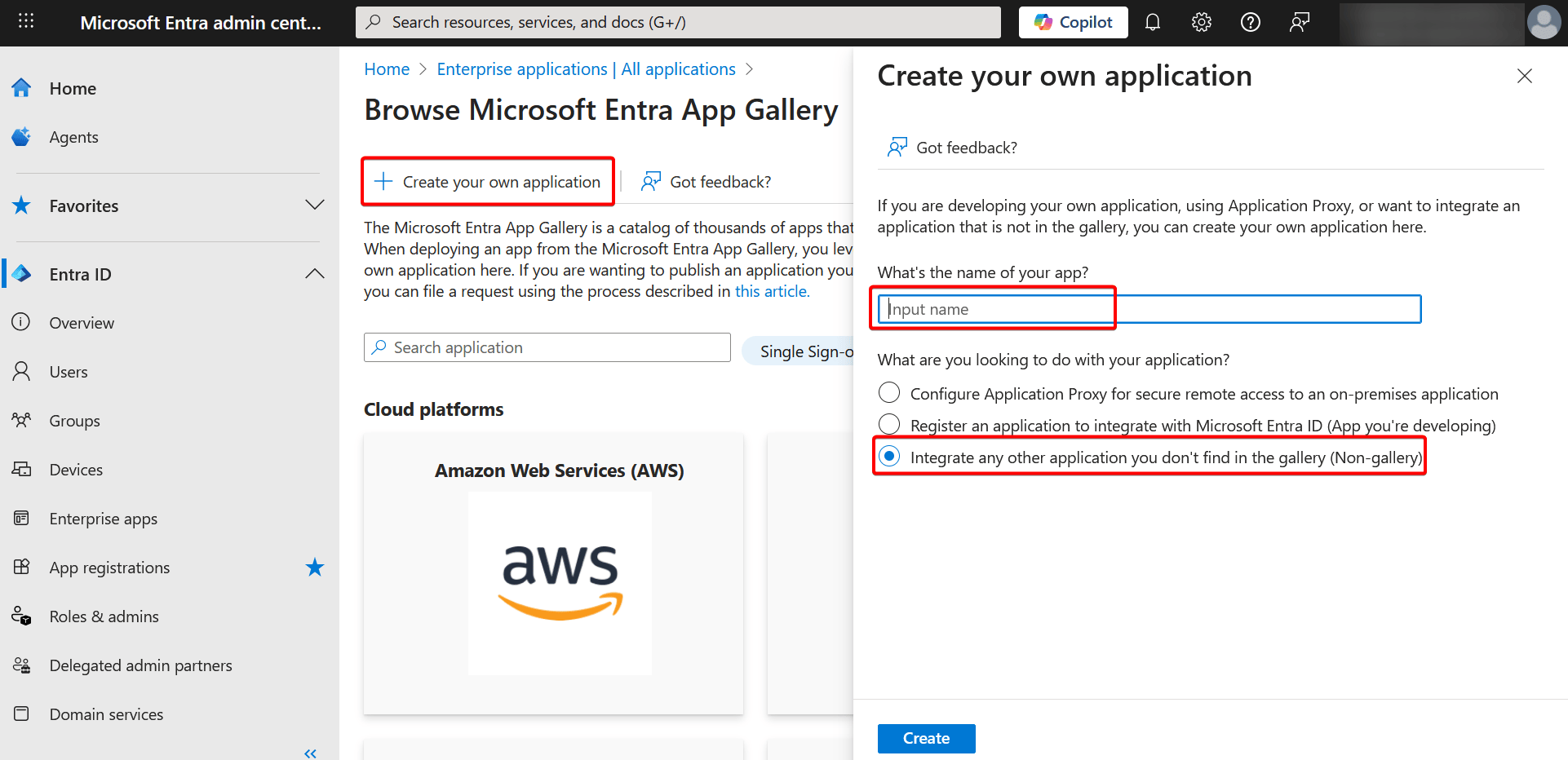Expand the Favorites section chevron
Screen dimensions: 1568x760
pyautogui.click(x=315, y=205)
